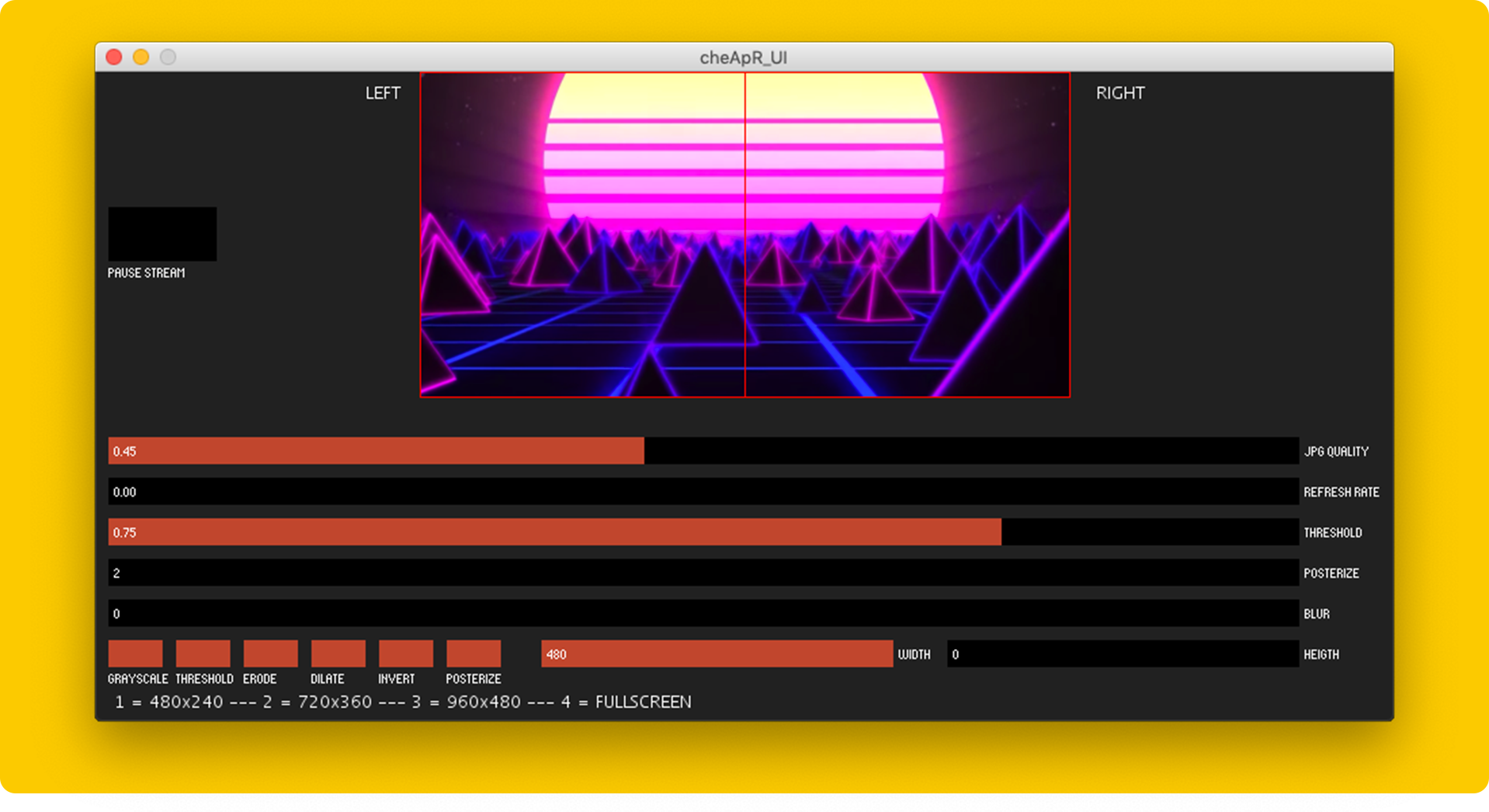Click the LEFT video preview pane

click(582, 233)
